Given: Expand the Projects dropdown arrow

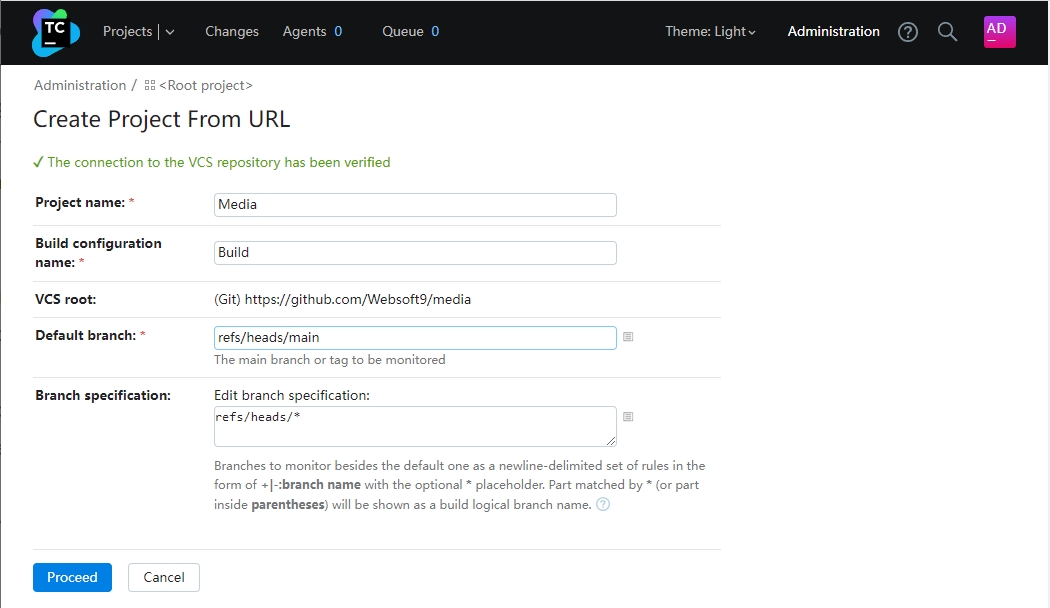Looking at the screenshot, I should point(170,32).
